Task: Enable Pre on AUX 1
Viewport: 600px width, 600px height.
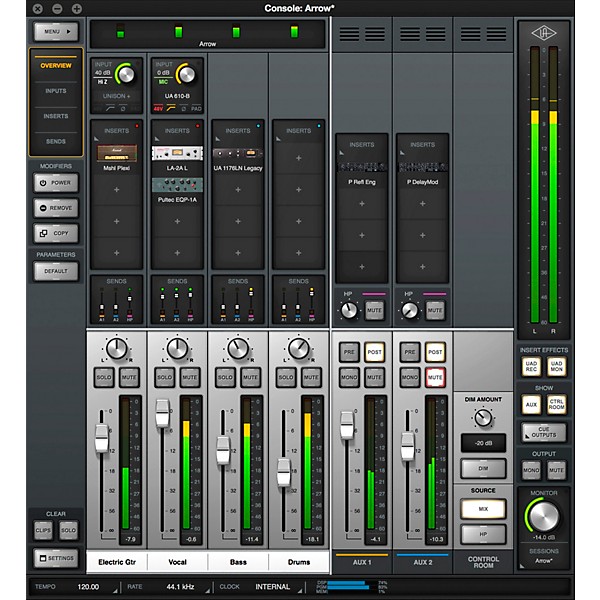Action: (349, 352)
